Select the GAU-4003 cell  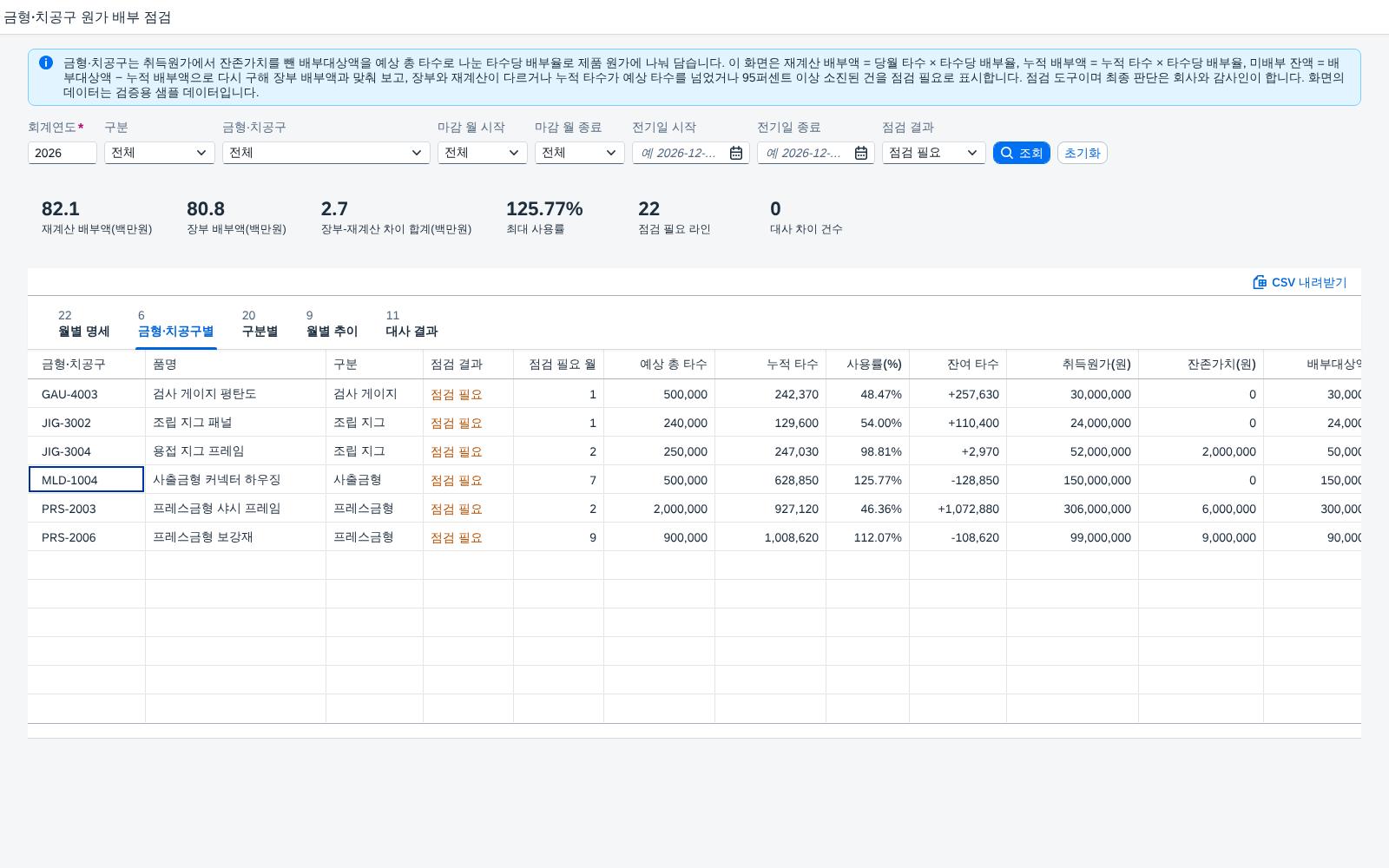click(86, 394)
